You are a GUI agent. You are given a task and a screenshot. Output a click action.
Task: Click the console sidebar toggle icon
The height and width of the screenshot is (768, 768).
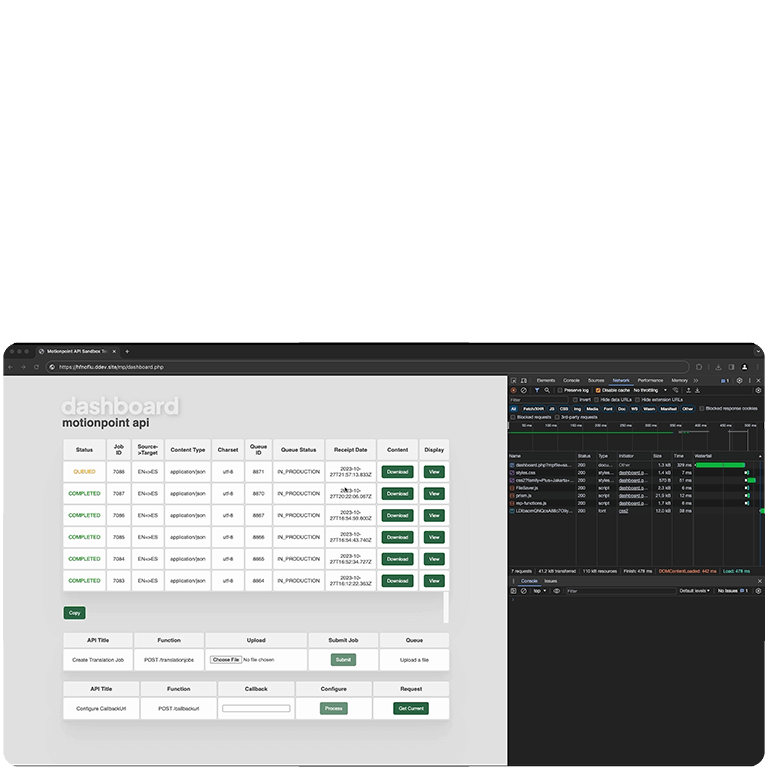513,591
